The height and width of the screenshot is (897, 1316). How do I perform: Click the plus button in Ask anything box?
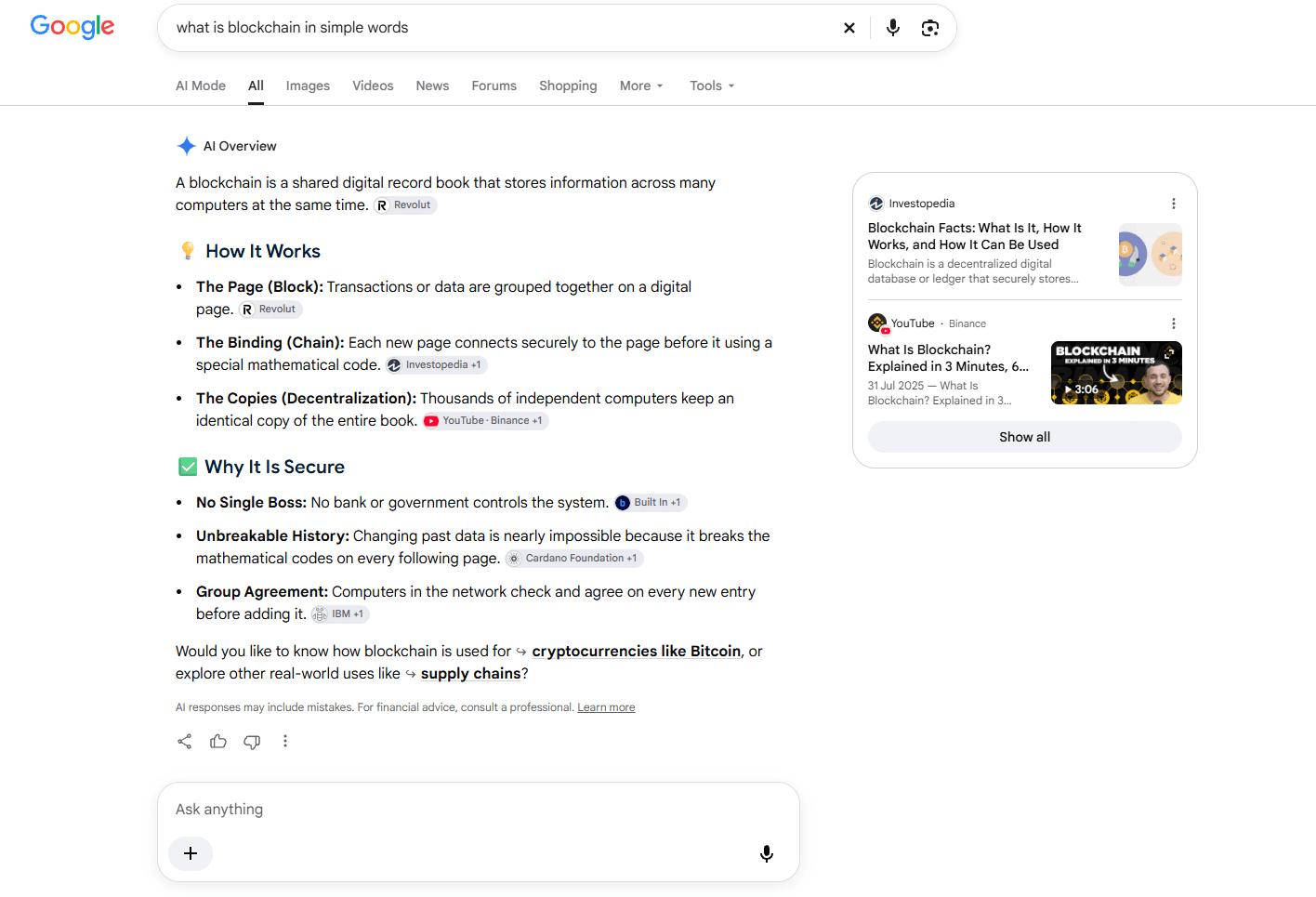point(191,853)
